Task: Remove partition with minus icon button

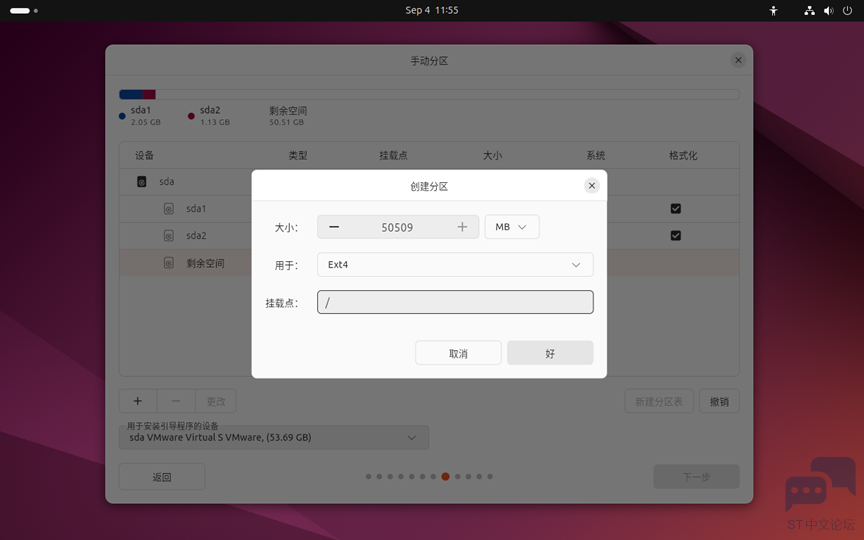Action: coord(176,401)
